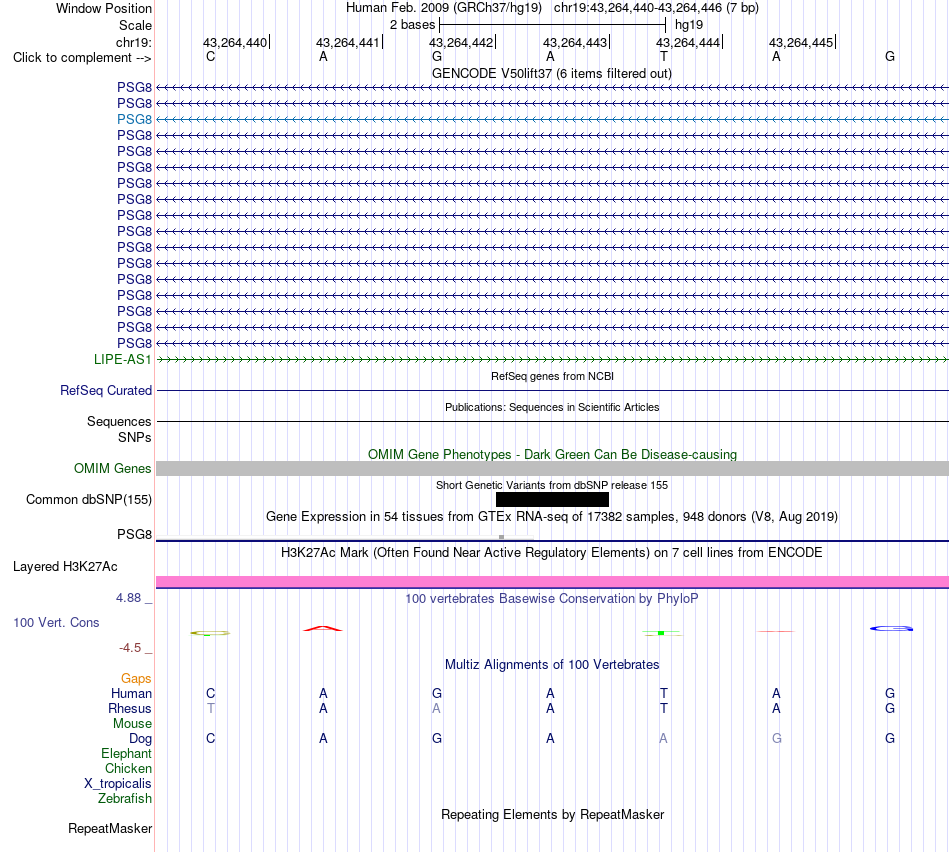Open the 'H3K27Ac Mark' ENCODE track title
The width and height of the screenshot is (950, 852).
point(552,553)
